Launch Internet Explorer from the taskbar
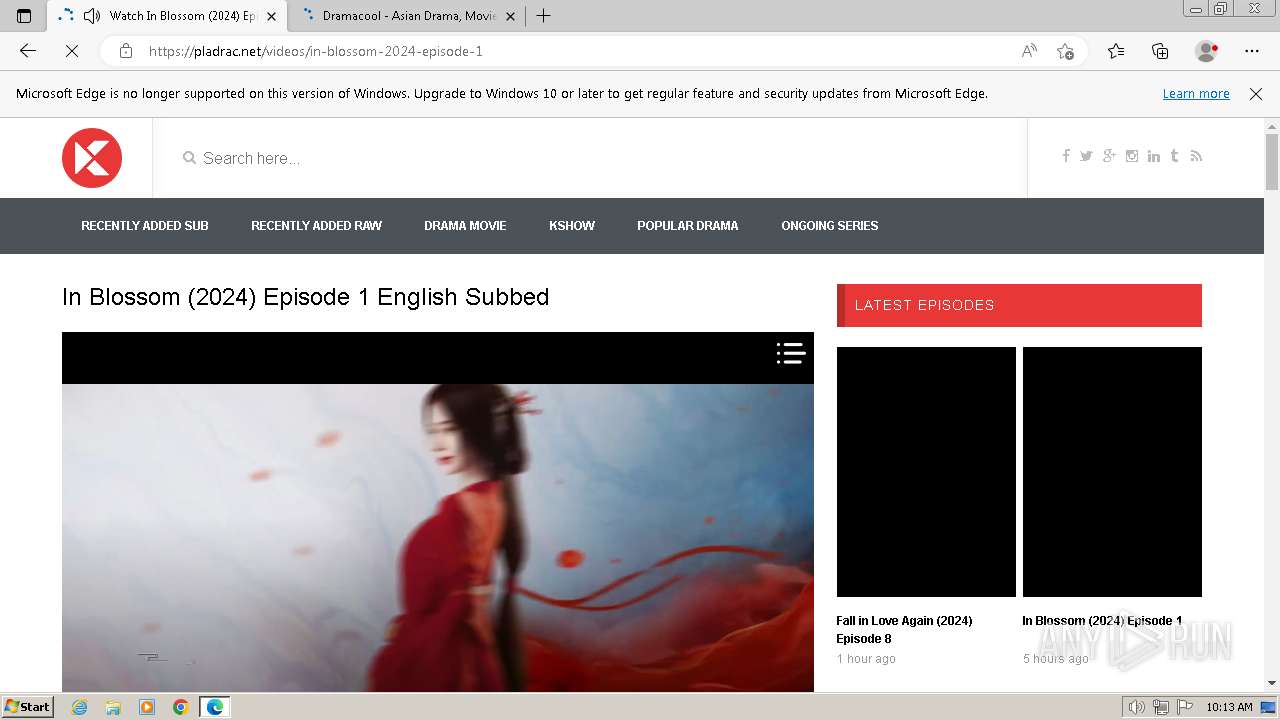The height and width of the screenshot is (720, 1280). coord(79,707)
